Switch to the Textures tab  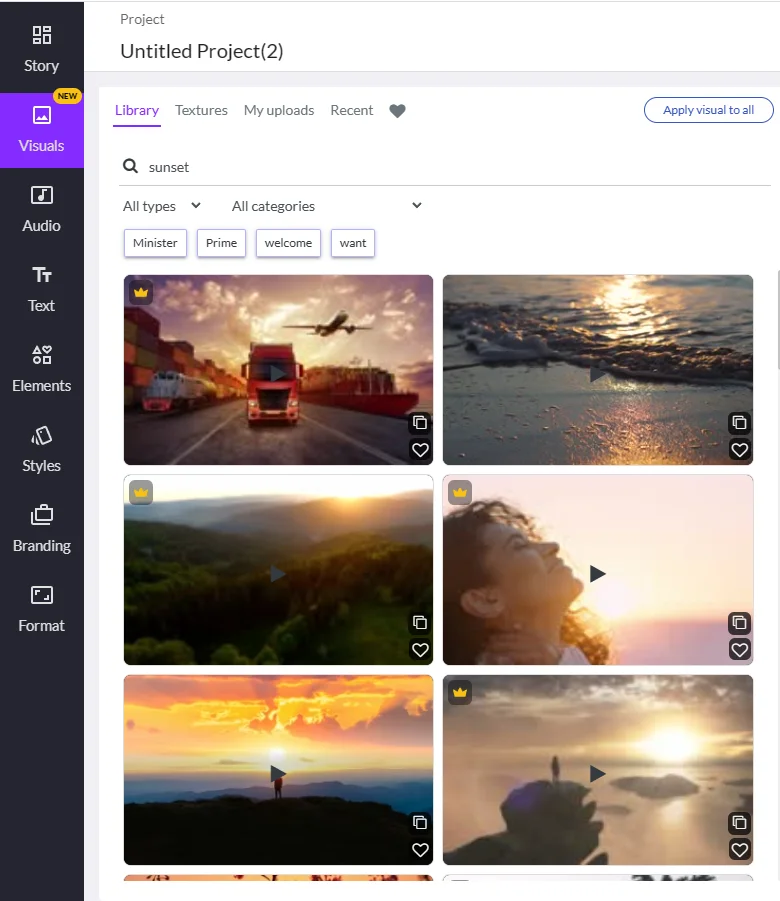point(201,110)
